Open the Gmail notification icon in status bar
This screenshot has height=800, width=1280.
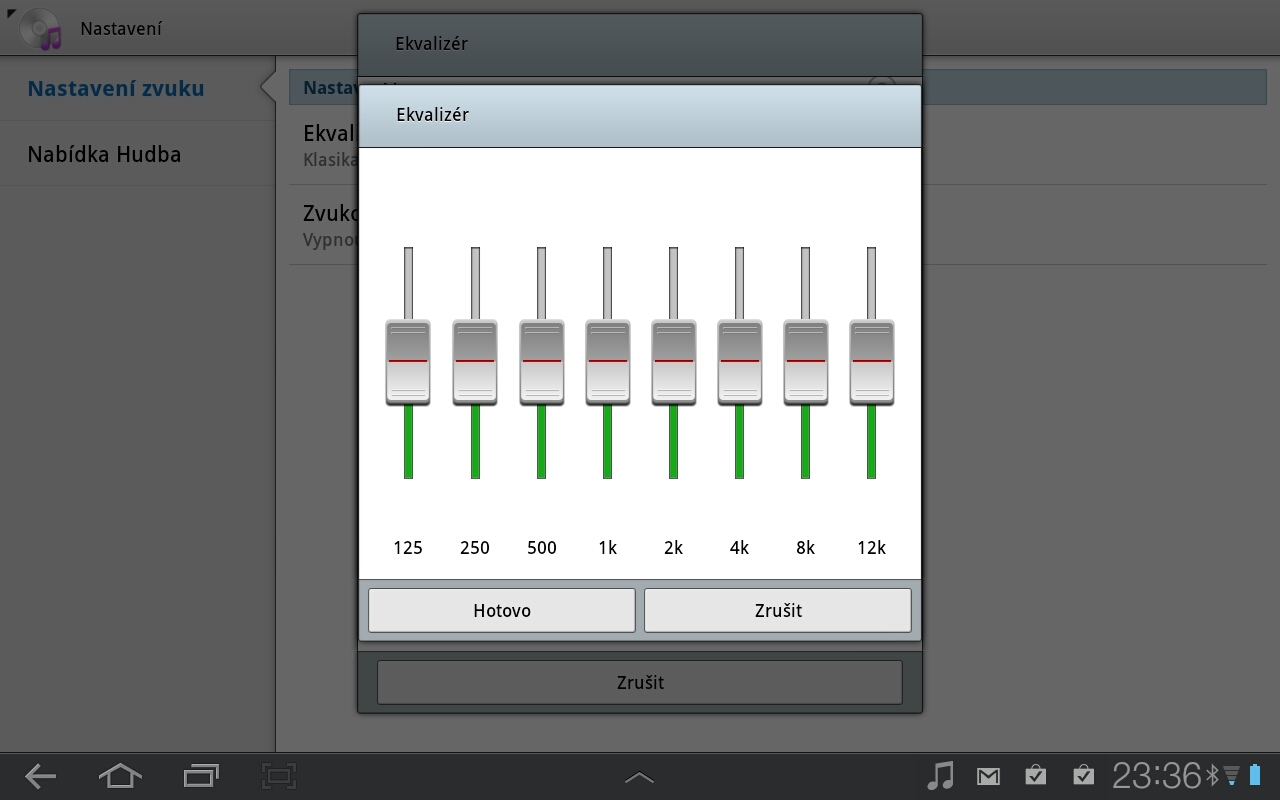pos(988,775)
